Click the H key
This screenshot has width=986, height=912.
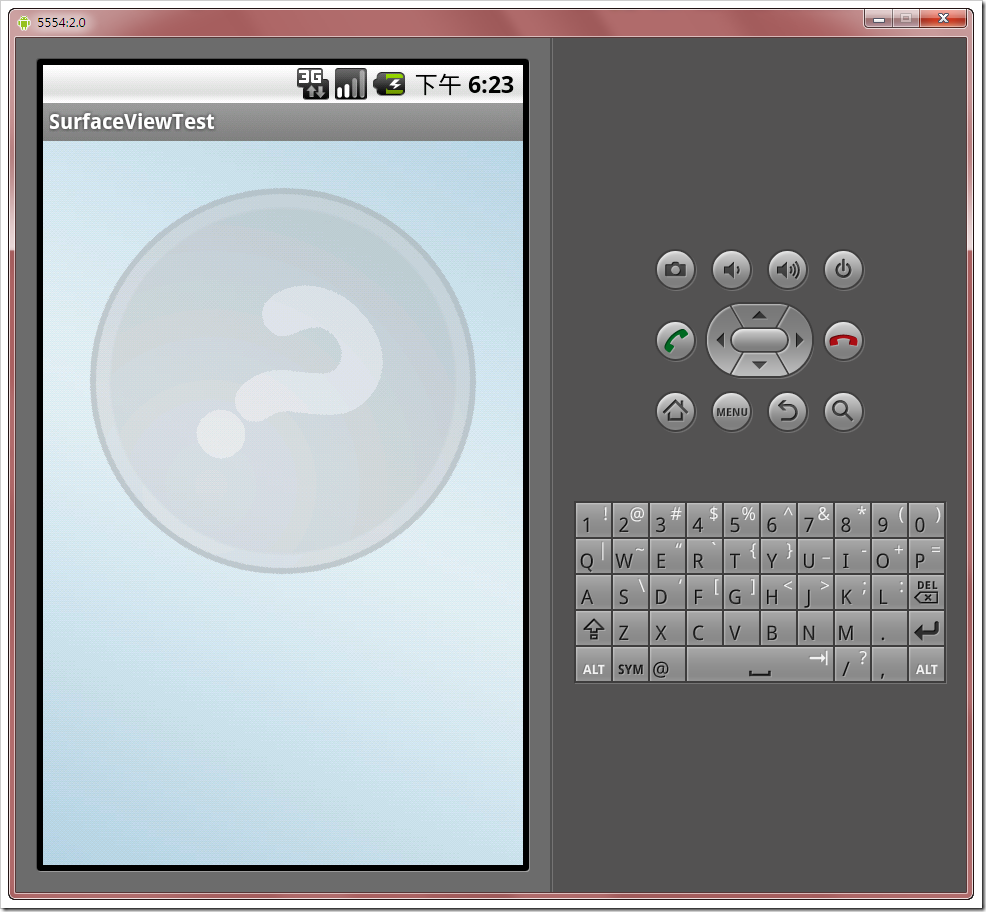click(x=778, y=592)
